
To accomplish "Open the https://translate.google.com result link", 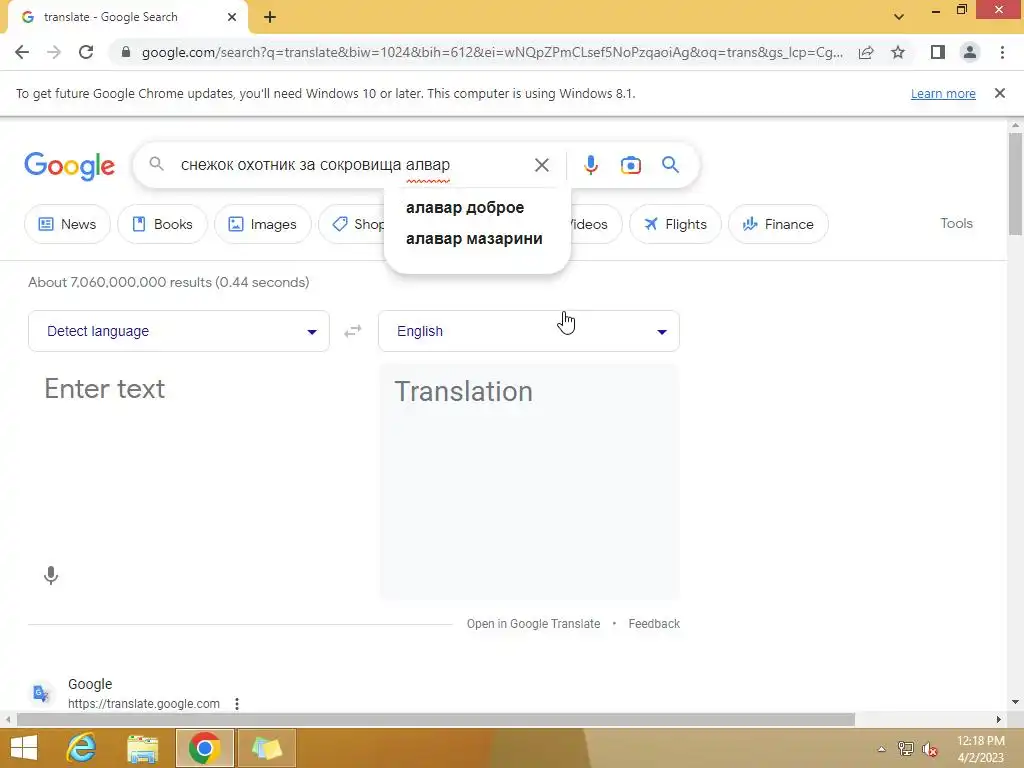I will (144, 703).
